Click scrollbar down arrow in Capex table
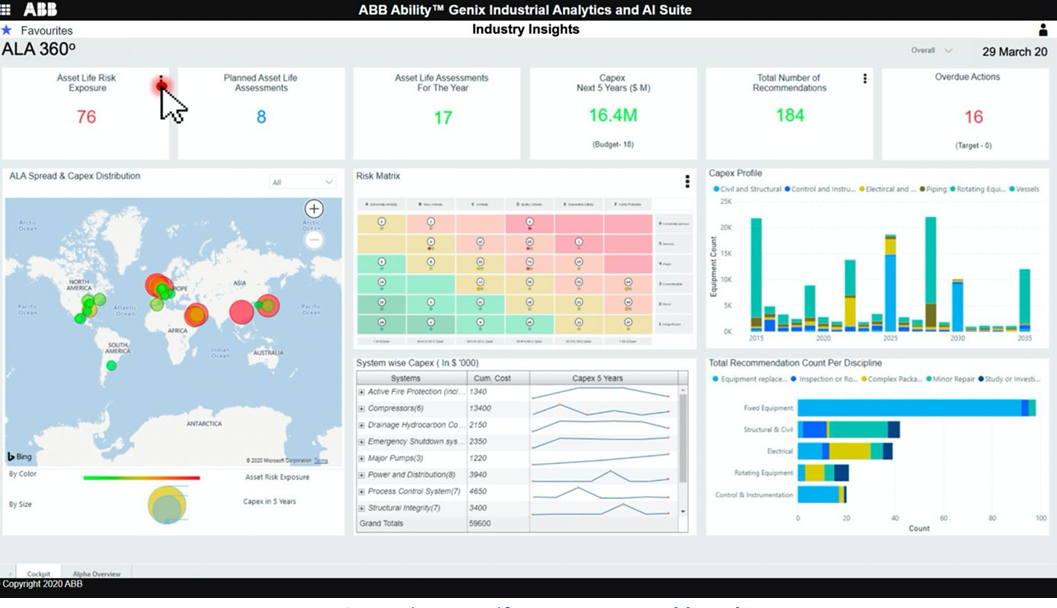 [x=683, y=511]
